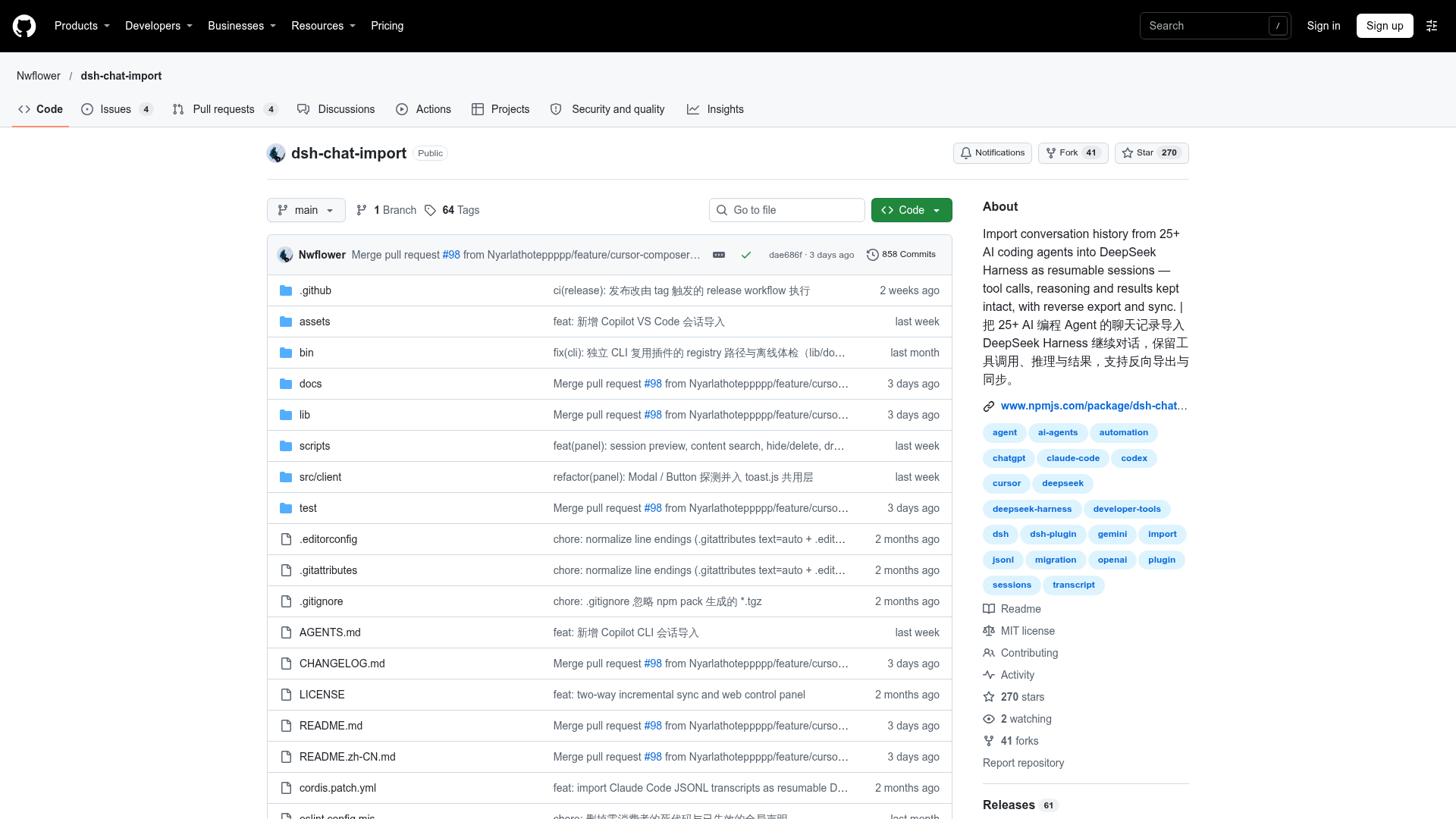Open the owner avatar beside the dsh-chat-import title
Screen dimensions: 1456x819
pyautogui.click(x=276, y=153)
